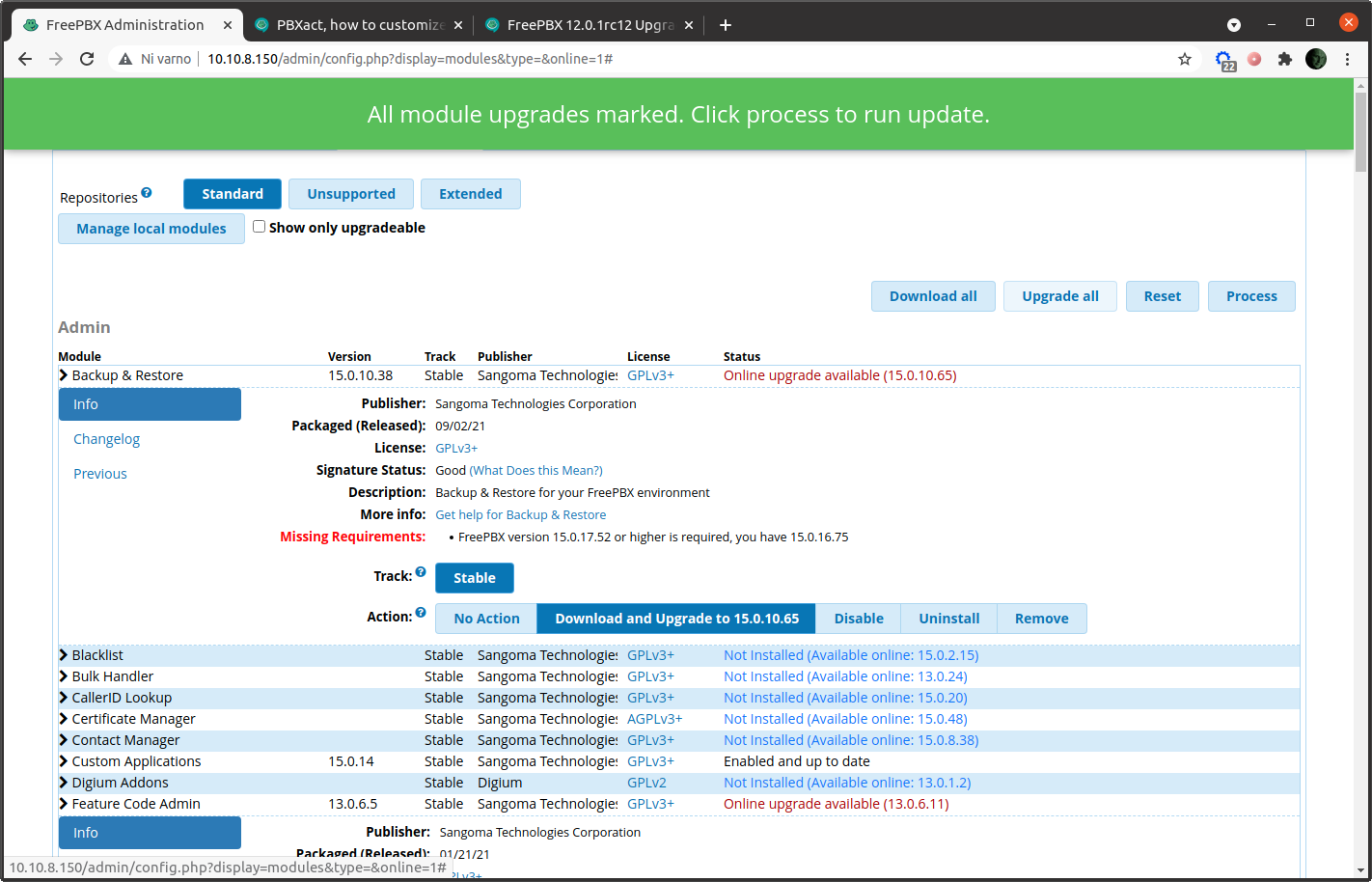Click the gear extension icon with 22 badge
This screenshot has height=882, width=1372.
1223,59
